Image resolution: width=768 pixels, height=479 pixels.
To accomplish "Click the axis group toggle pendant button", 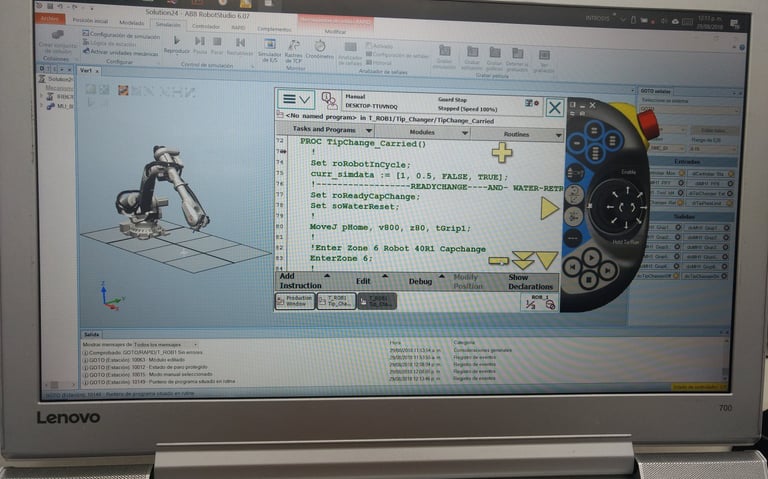I will 573,216.
